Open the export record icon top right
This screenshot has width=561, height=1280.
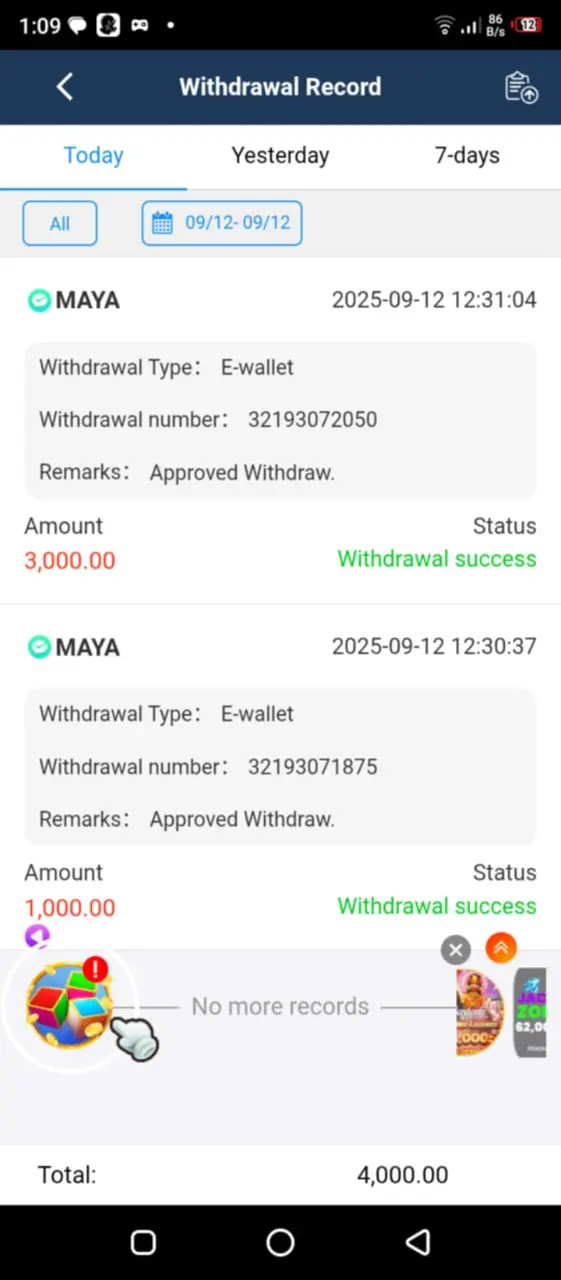[521, 87]
